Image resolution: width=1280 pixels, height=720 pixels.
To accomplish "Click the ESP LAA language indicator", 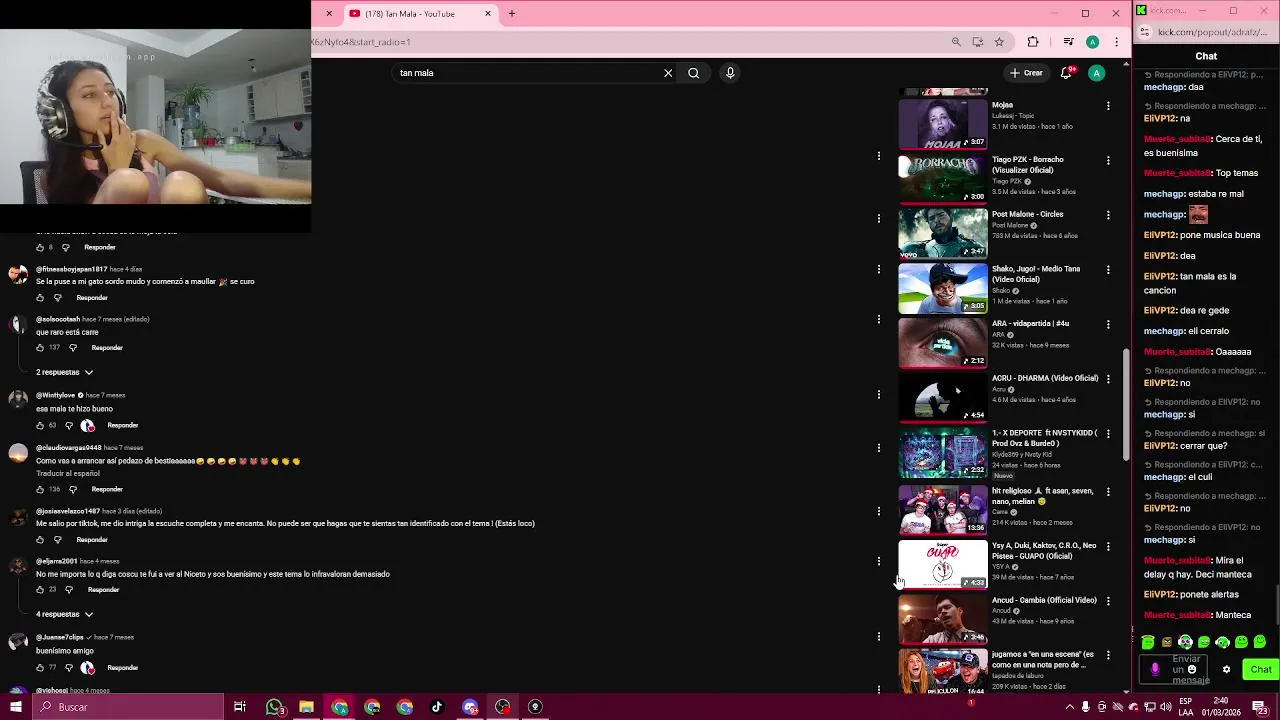I will pos(1185,707).
